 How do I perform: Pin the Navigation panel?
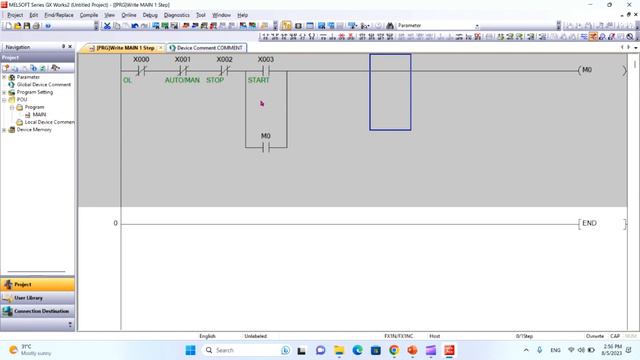[x=63, y=47]
